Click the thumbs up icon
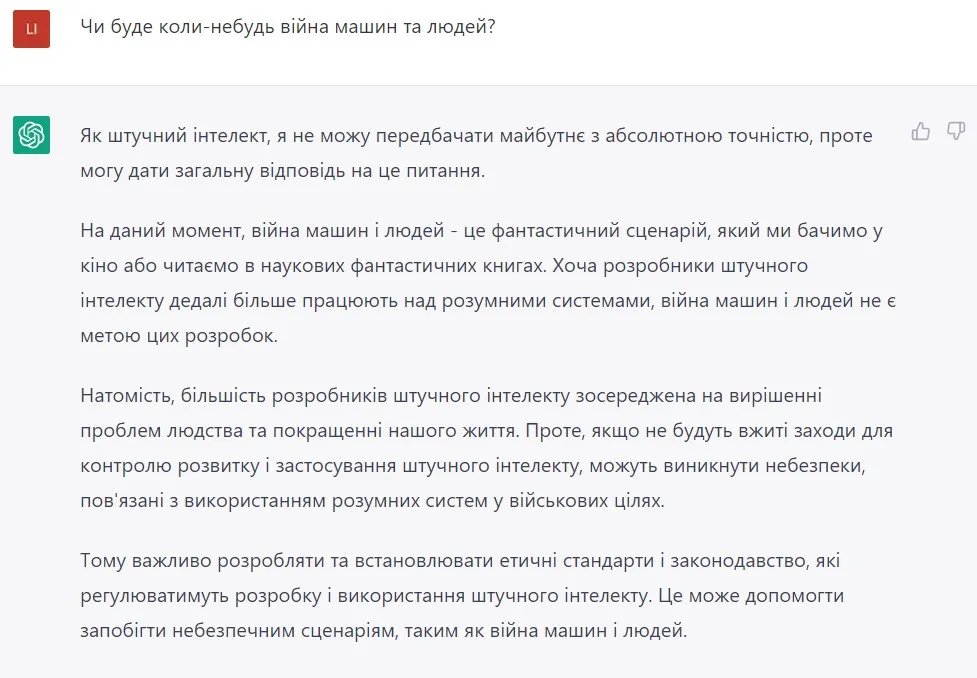Viewport: 977px width, 678px height. point(921,131)
